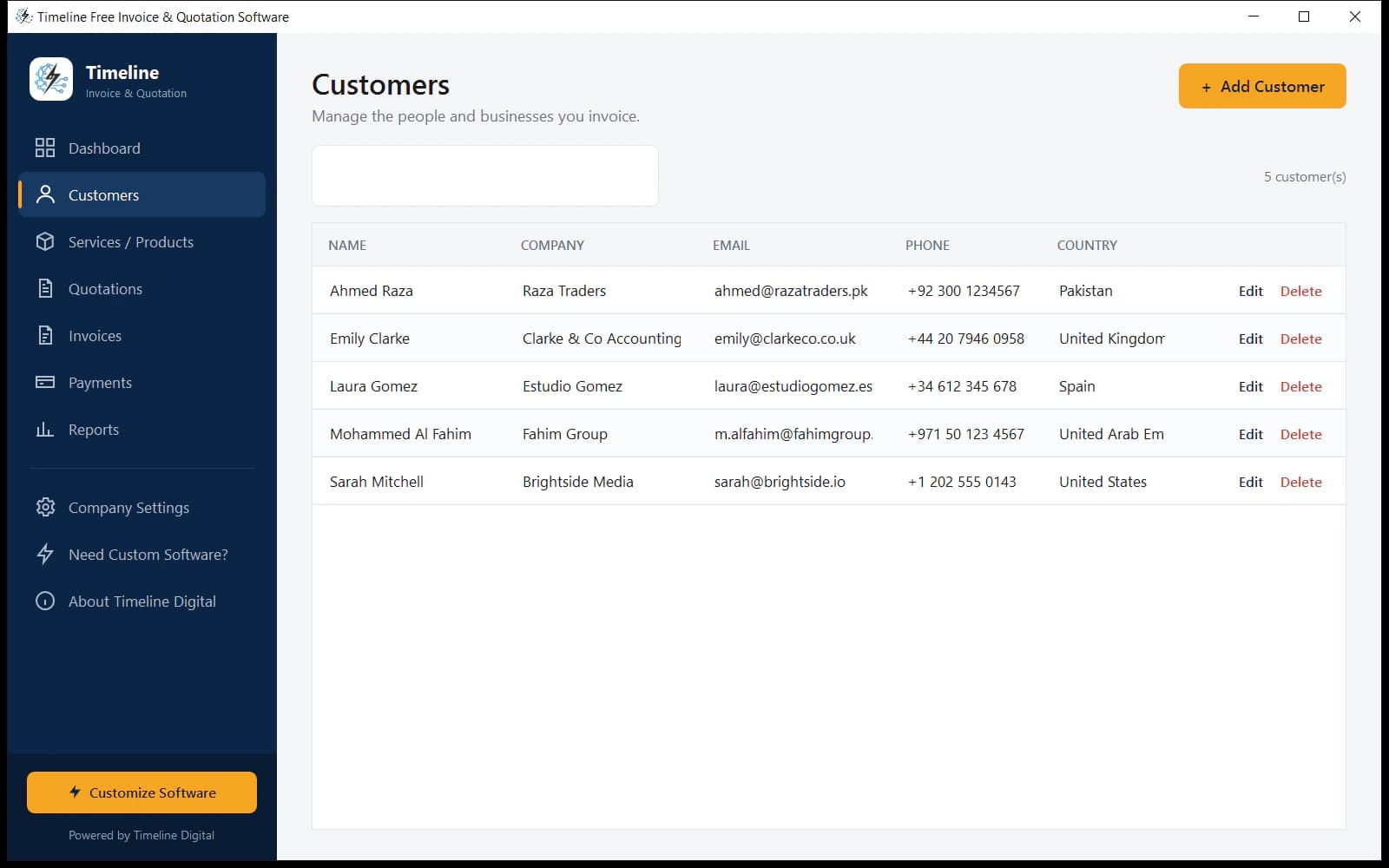This screenshot has width=1389, height=868.
Task: Click the Customers person icon
Action: pos(45,194)
